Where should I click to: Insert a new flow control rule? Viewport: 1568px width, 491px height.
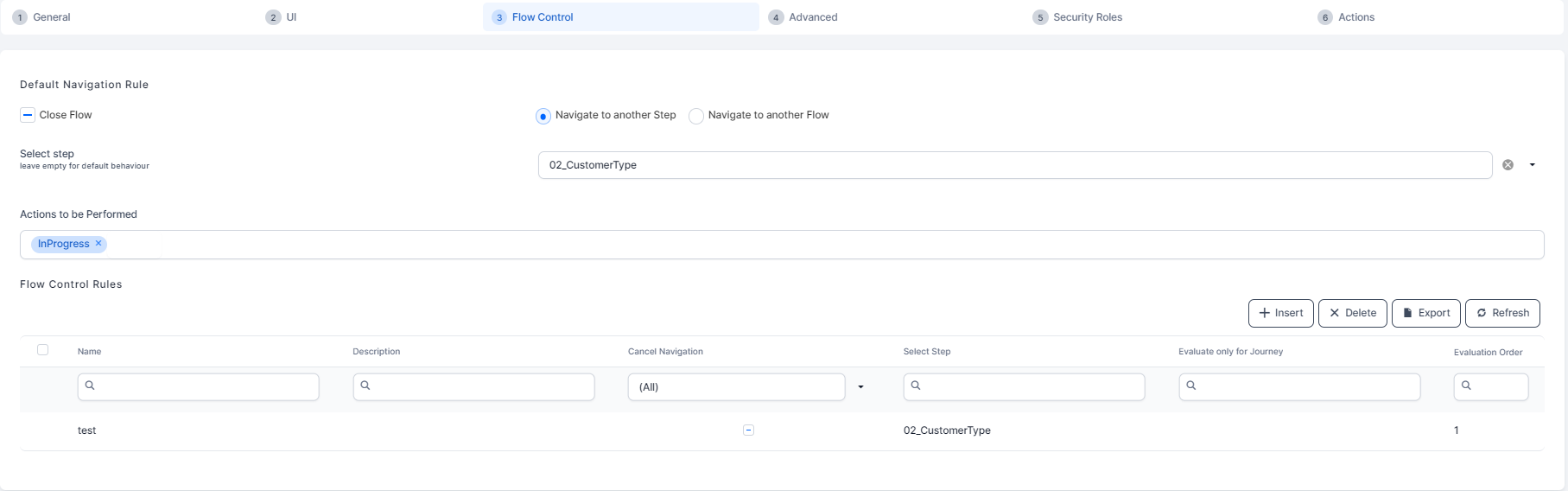(x=1280, y=313)
